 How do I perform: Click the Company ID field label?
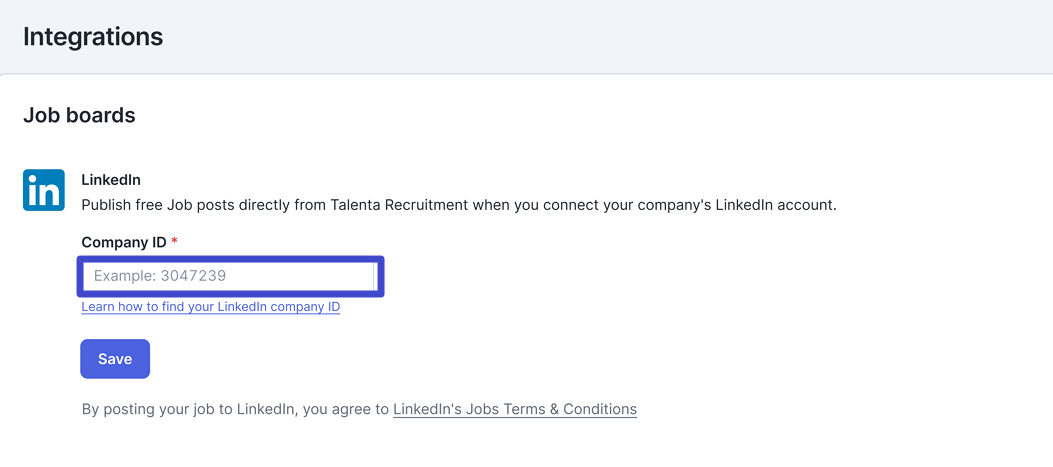click(x=124, y=242)
